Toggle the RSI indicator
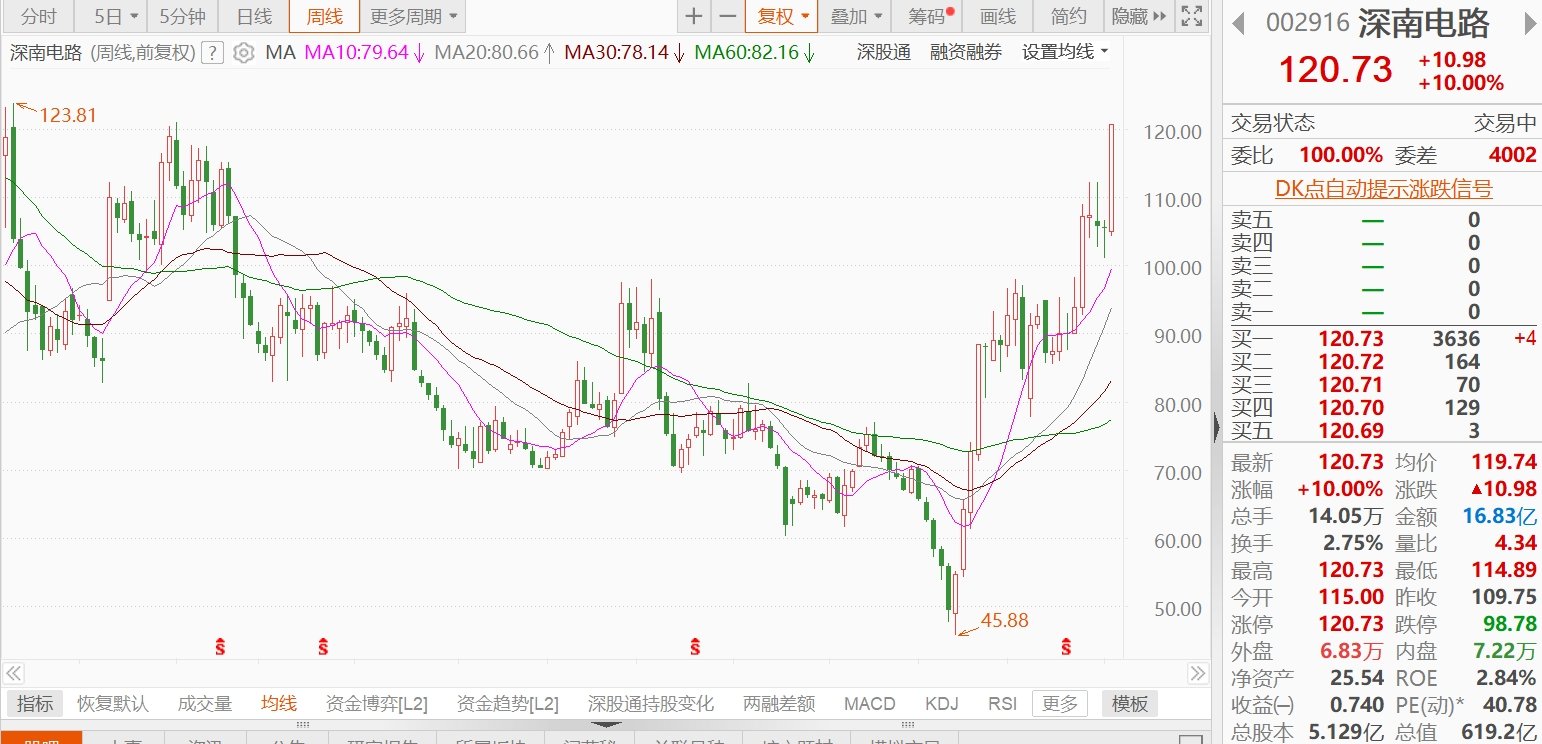Image resolution: width=1542 pixels, height=744 pixels. tap(1002, 704)
